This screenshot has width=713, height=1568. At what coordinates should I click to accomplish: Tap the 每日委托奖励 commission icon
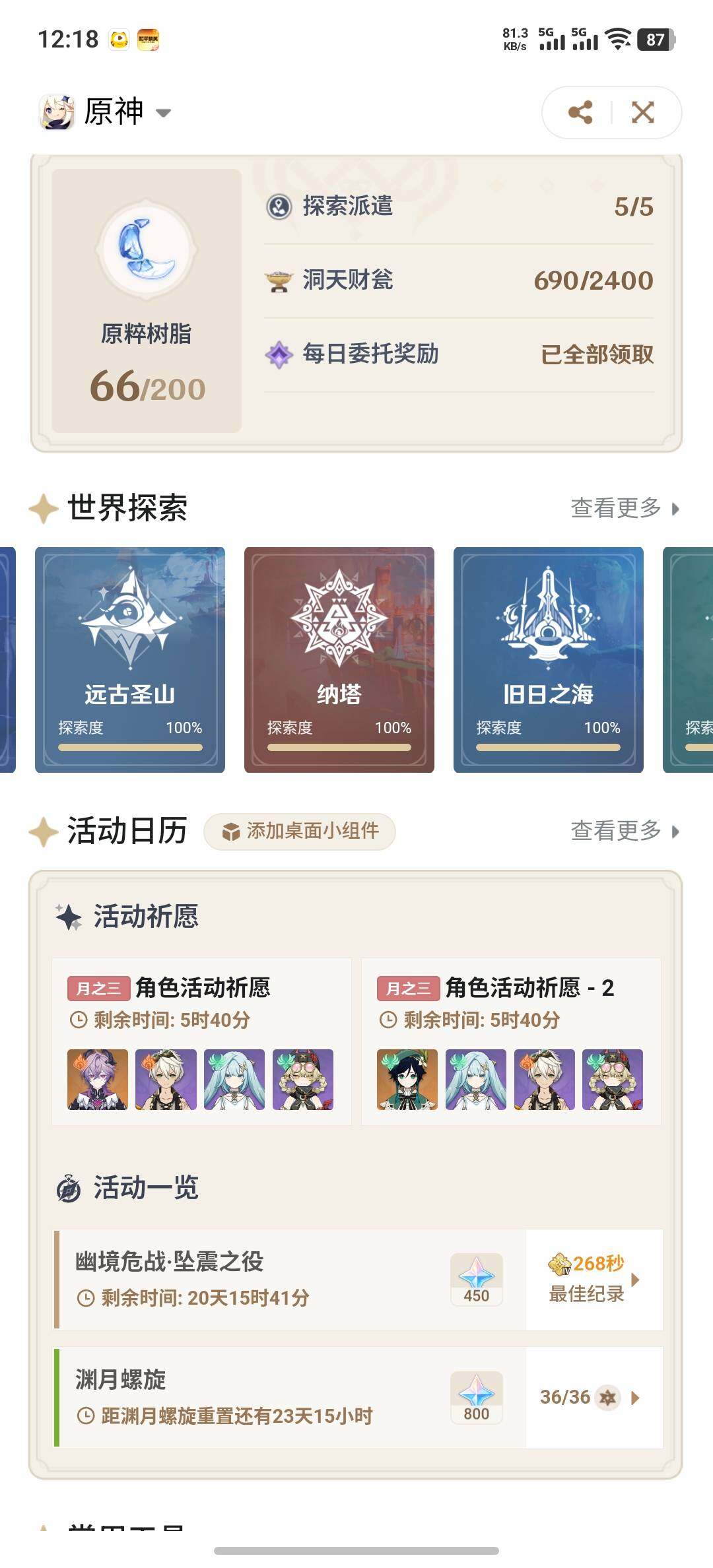point(279,354)
